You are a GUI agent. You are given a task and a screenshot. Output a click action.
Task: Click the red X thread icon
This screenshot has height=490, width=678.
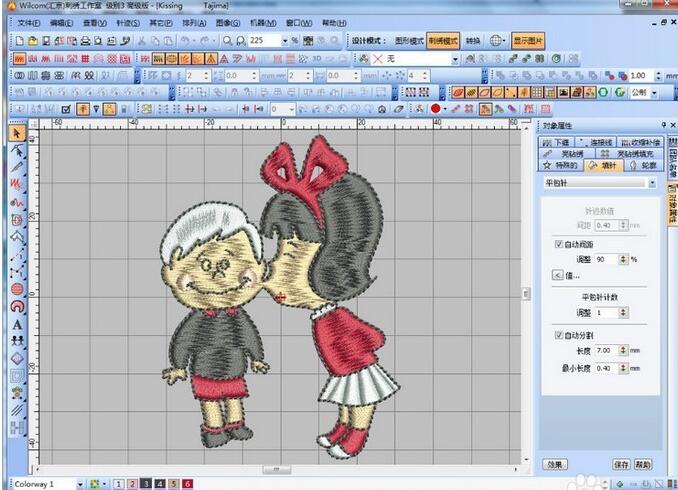(x=377, y=58)
